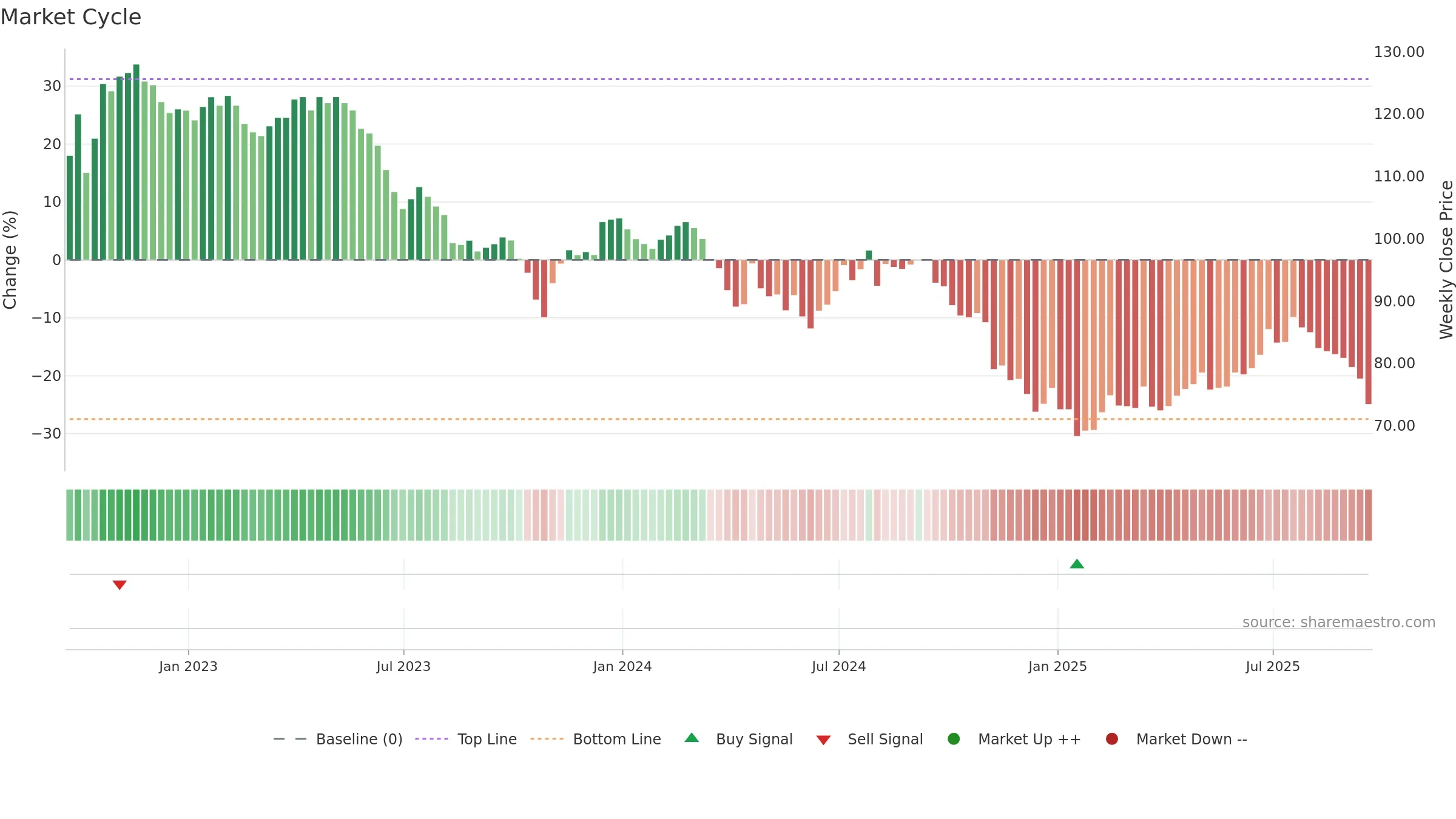Click the 70.00 price axis label
Screen dimensions: 1456x819
click(x=1395, y=426)
